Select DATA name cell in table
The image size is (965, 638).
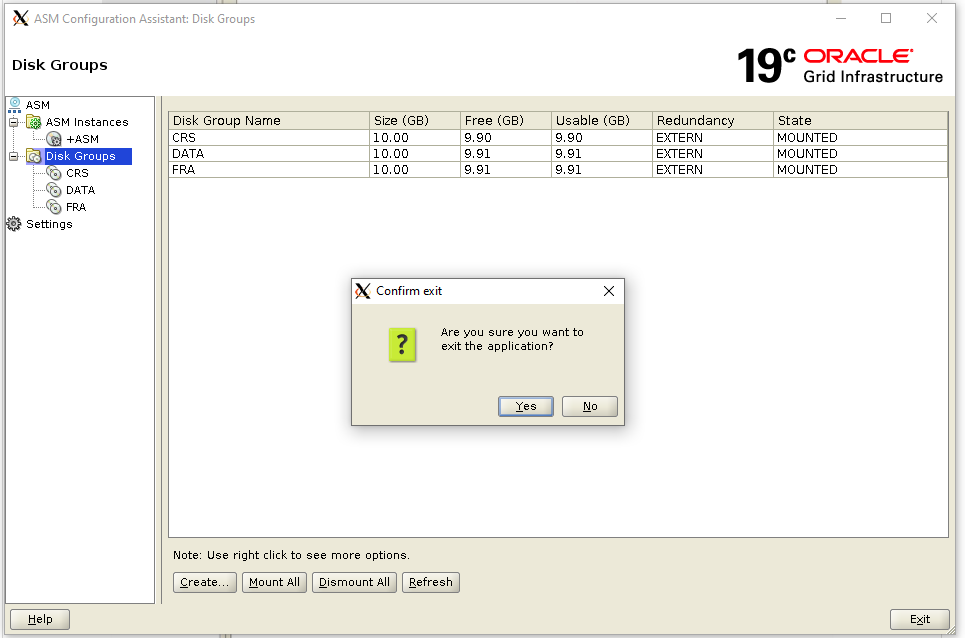[x=269, y=154]
